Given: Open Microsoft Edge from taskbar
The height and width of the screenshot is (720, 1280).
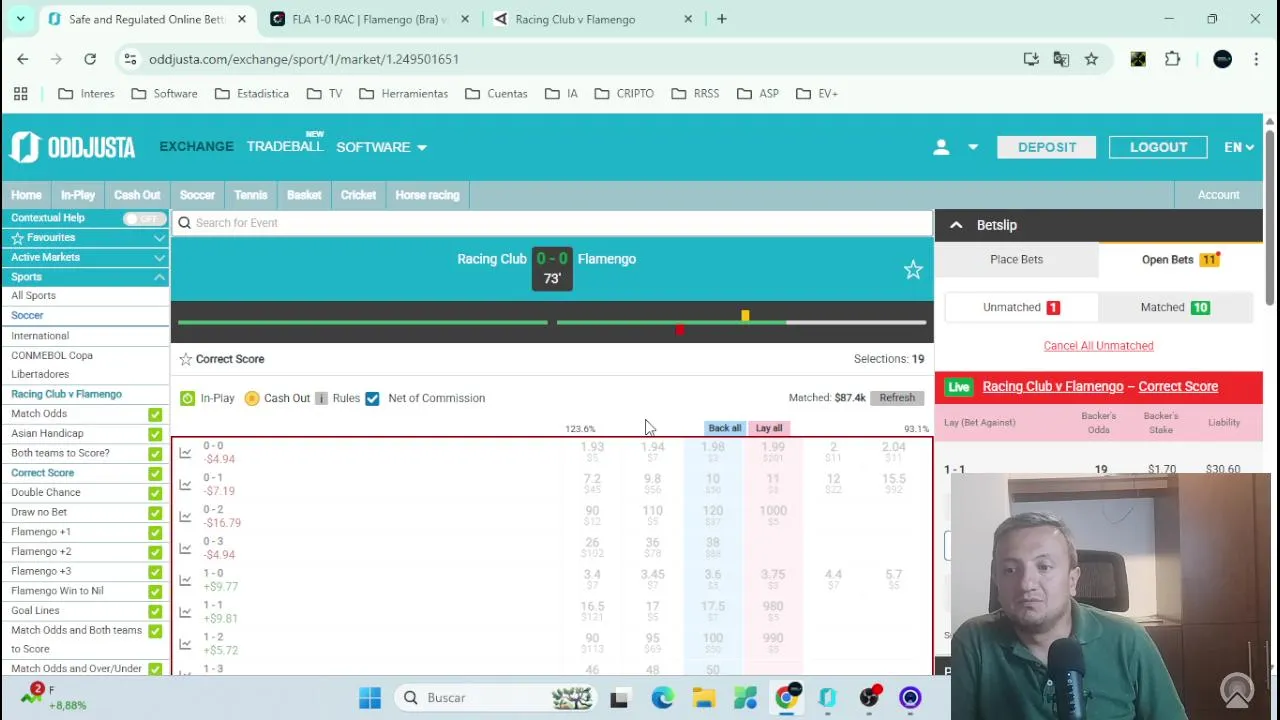Looking at the screenshot, I should click(x=662, y=698).
